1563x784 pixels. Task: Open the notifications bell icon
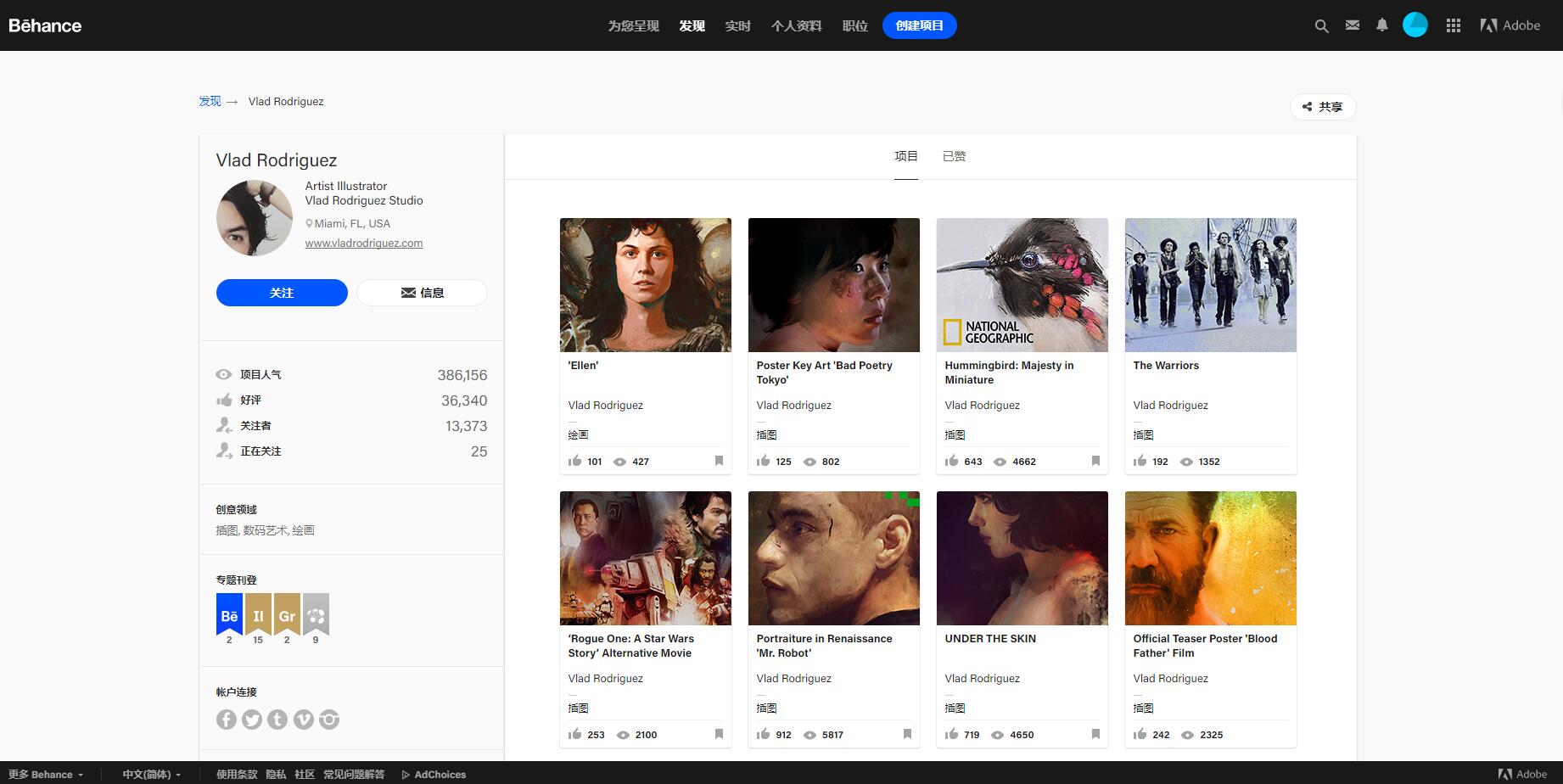click(1382, 25)
